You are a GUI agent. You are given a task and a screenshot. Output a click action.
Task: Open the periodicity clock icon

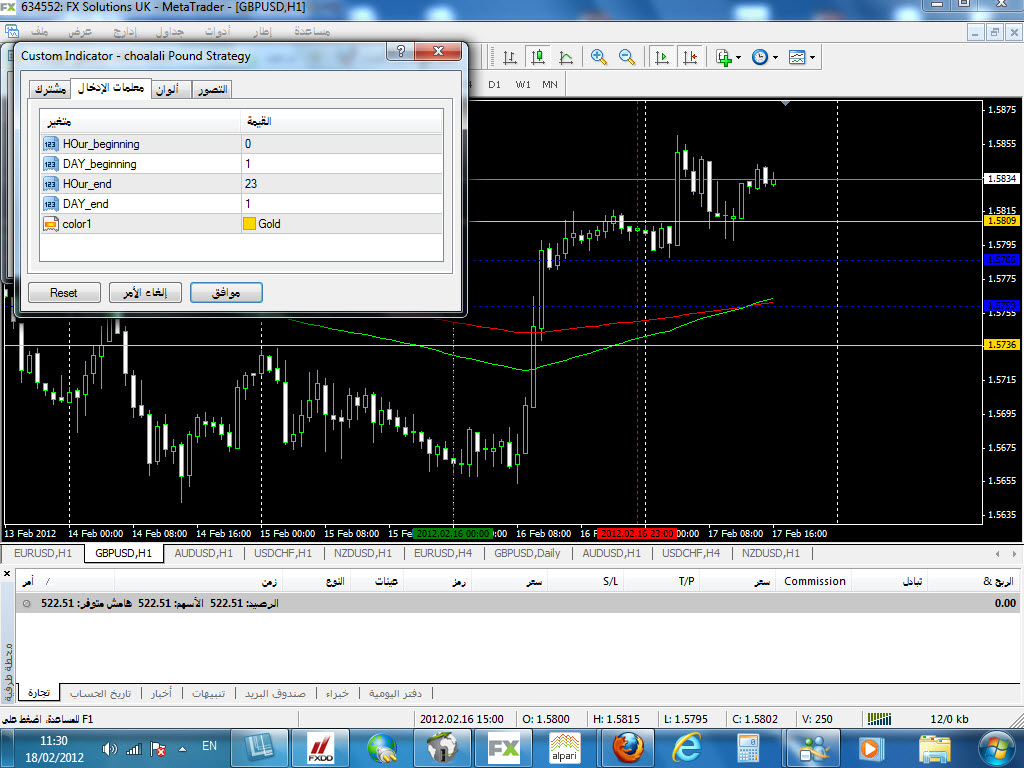pos(760,57)
